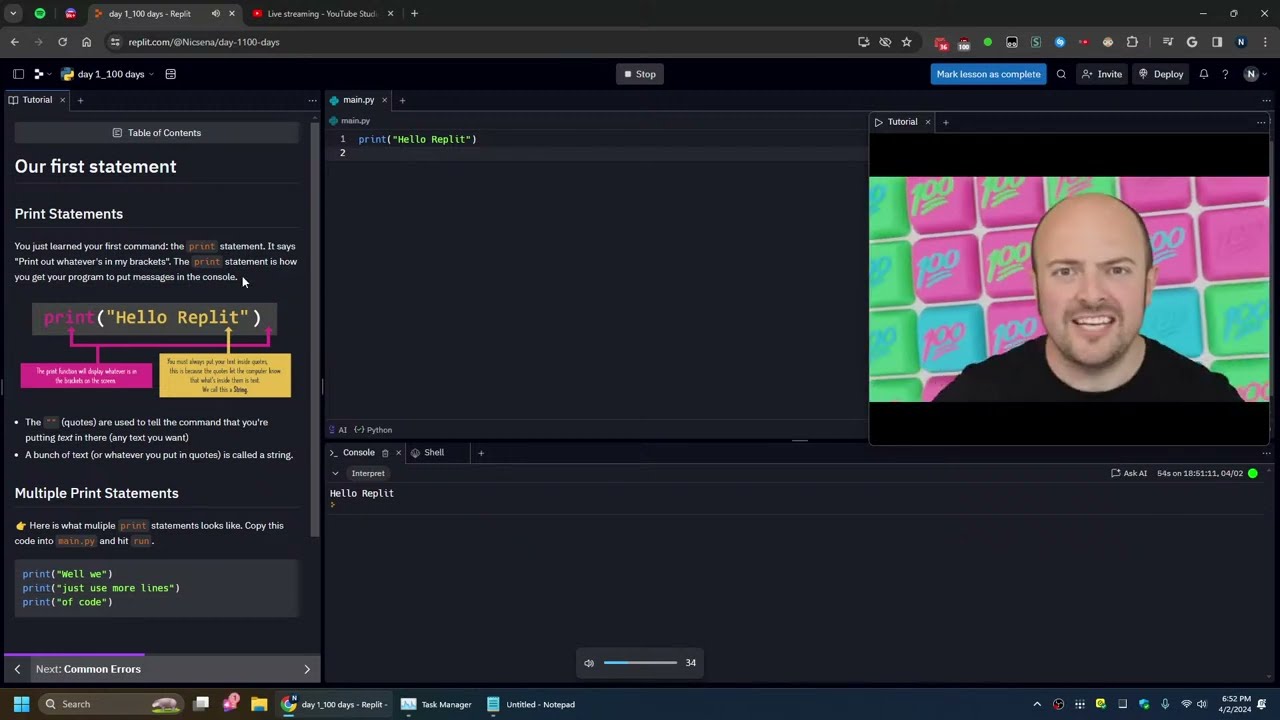Click the tutorial video thumbnail
The image size is (1280, 720).
[x=1069, y=289]
